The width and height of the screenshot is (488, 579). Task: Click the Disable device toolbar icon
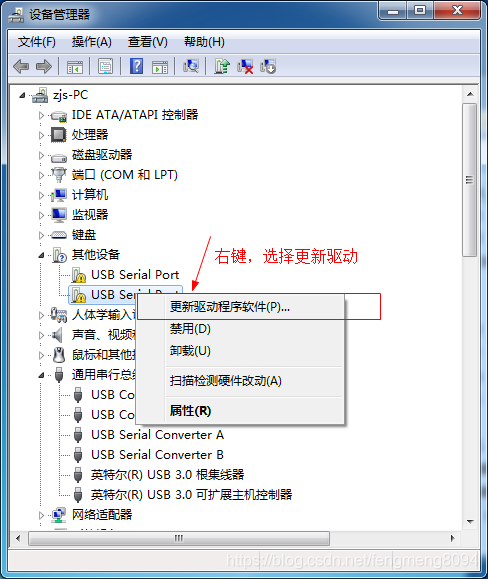(268, 66)
